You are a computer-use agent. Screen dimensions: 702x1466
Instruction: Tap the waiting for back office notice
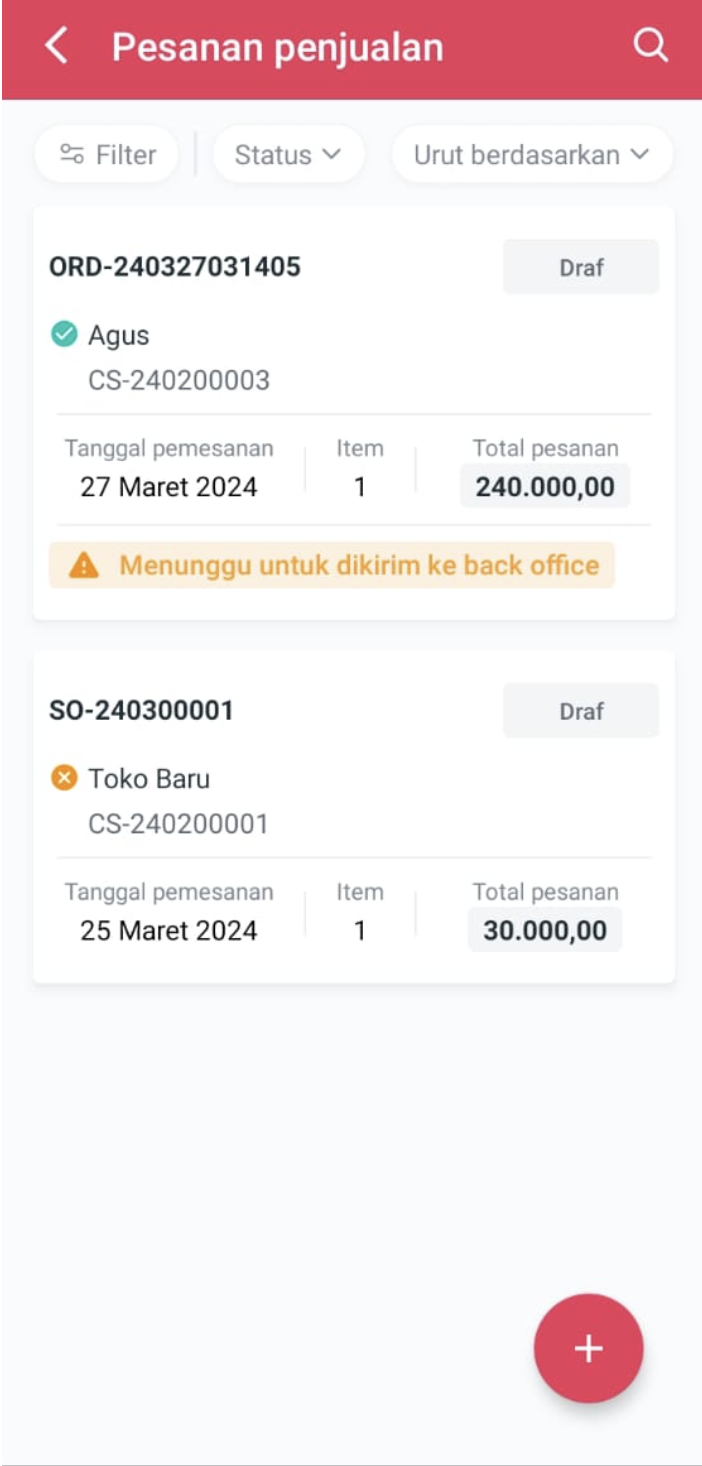coord(358,566)
